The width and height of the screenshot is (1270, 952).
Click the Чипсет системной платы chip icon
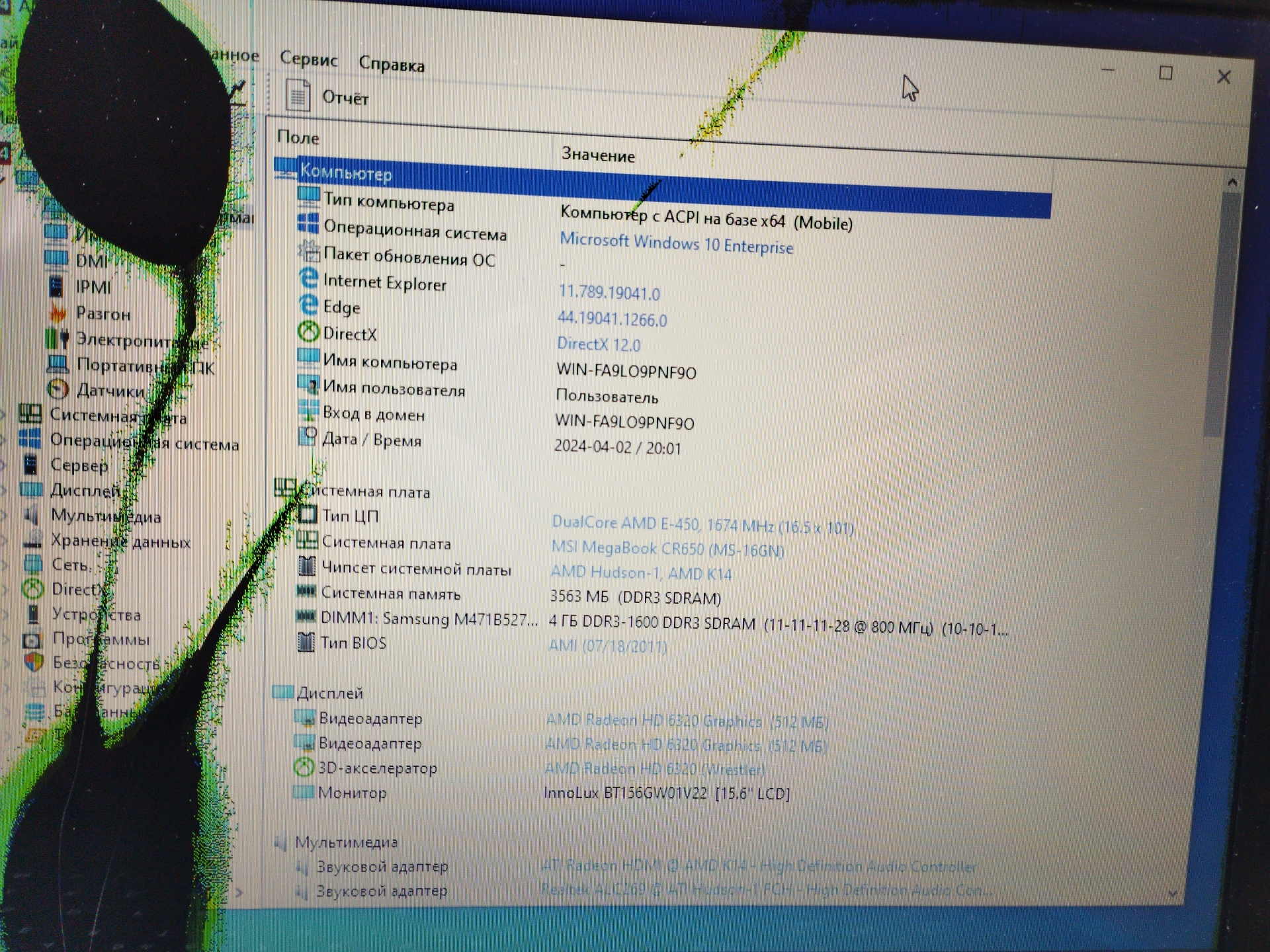tap(306, 566)
